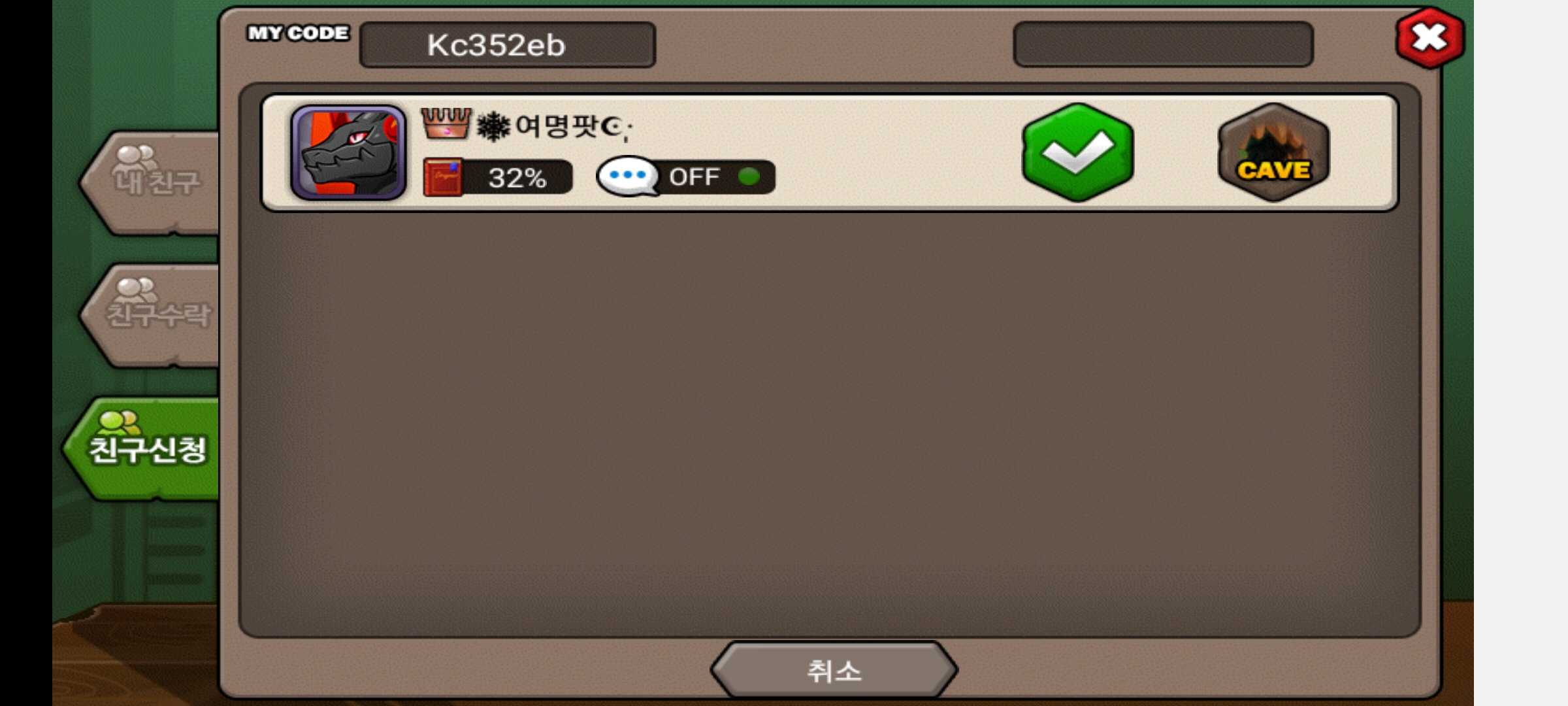
Task: Accept the friend with the green checkmark
Action: [x=1078, y=152]
